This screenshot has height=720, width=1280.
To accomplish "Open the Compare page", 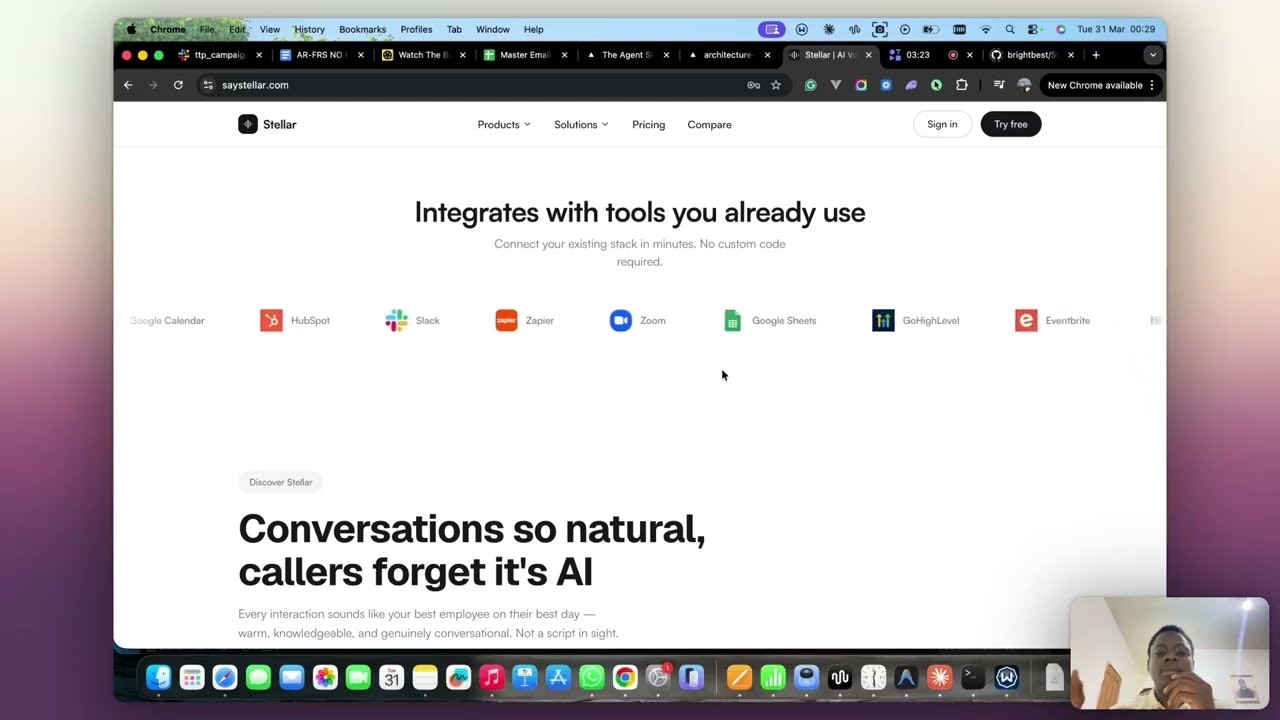I will pyautogui.click(x=709, y=124).
